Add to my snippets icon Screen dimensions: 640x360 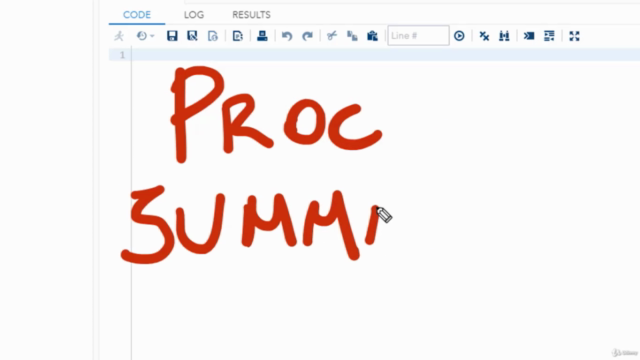coord(238,36)
